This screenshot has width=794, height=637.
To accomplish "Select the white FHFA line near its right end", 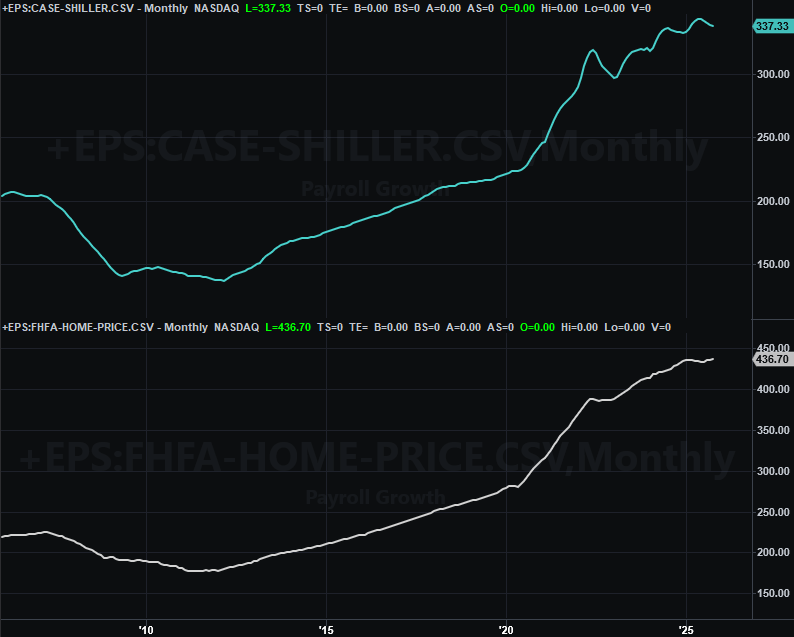I will tap(709, 359).
